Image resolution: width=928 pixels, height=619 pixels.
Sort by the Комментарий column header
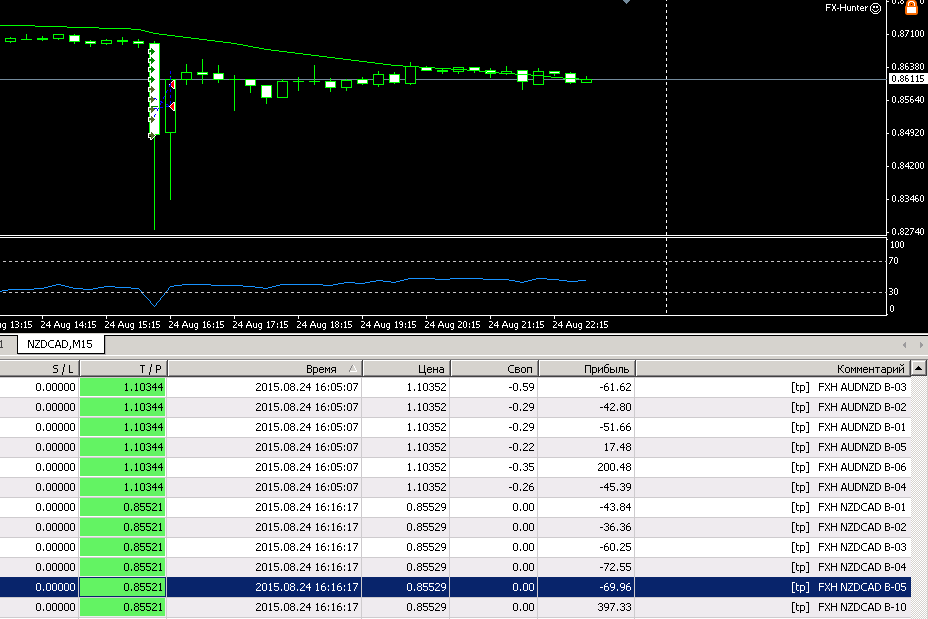(773, 369)
